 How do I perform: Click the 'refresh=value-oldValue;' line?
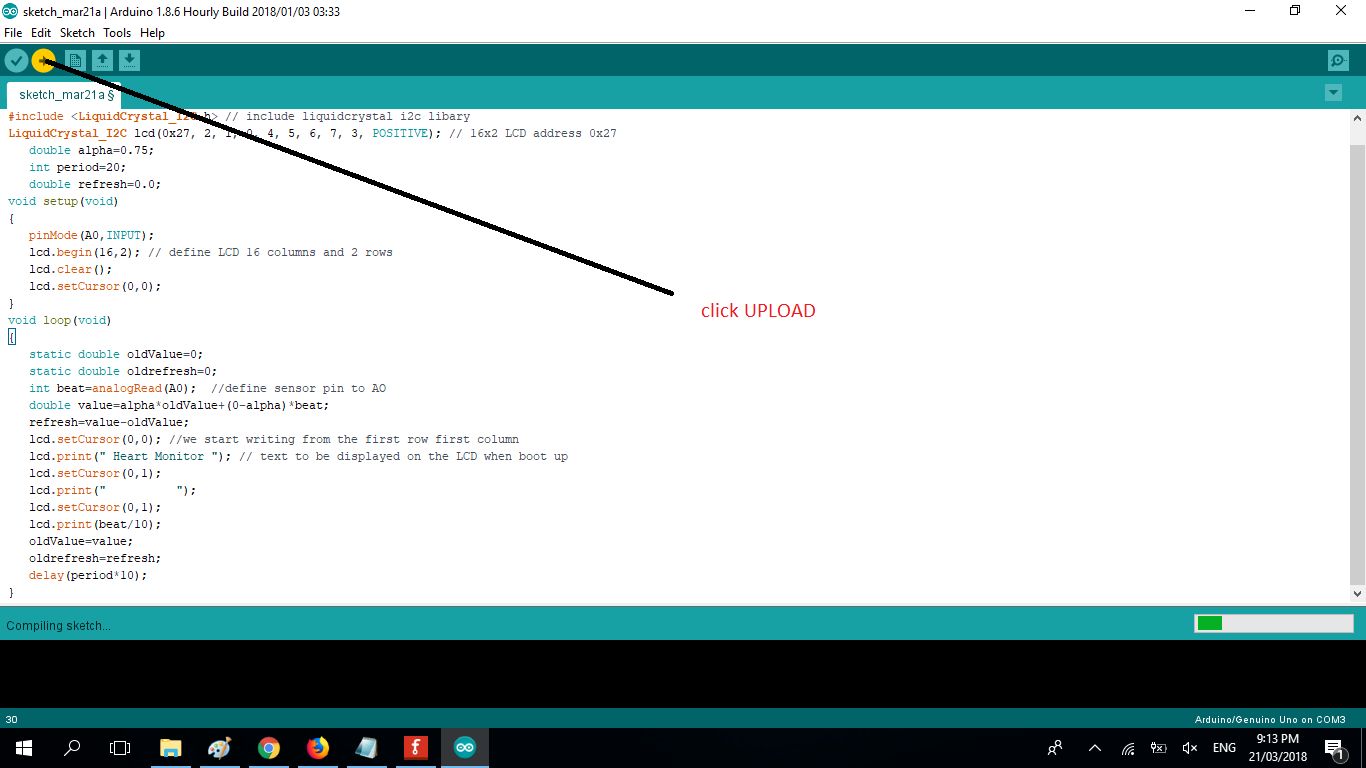tap(109, 422)
